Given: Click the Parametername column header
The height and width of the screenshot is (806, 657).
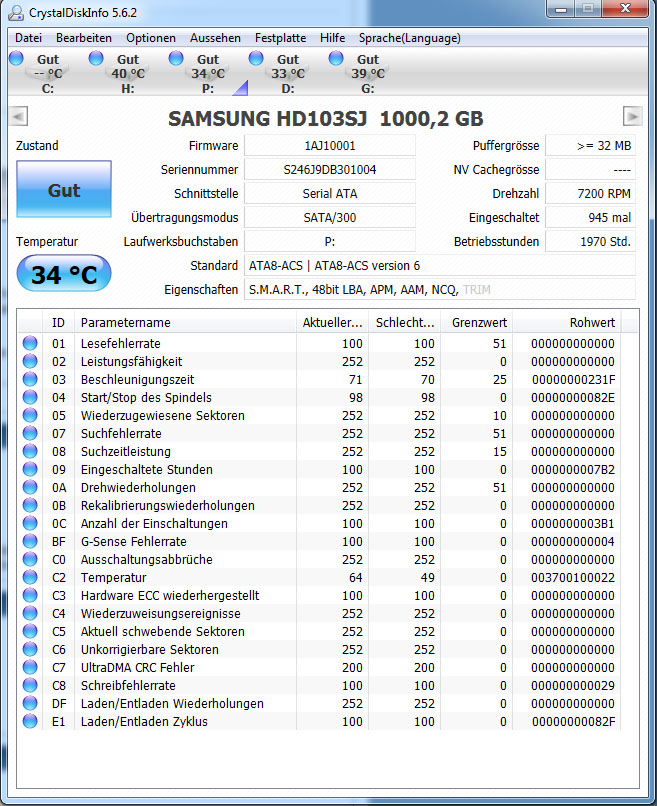Looking at the screenshot, I should [x=186, y=323].
